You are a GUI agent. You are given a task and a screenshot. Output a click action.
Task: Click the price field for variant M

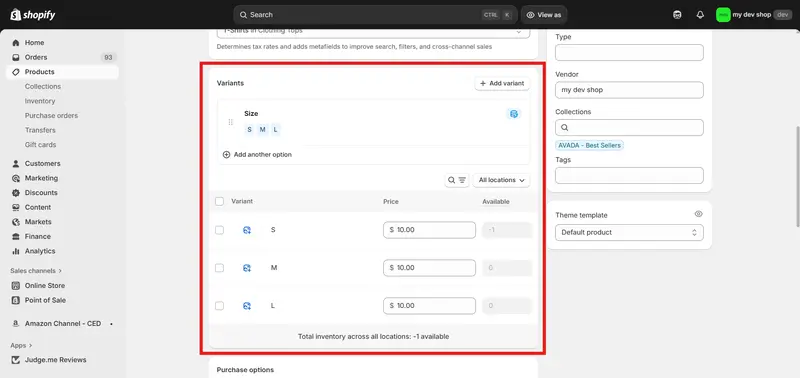point(429,268)
